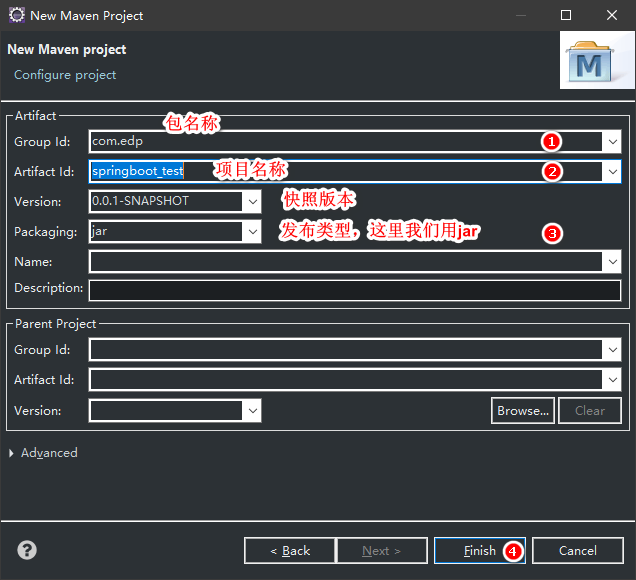Click the 'New Maven project' heading
The image size is (636, 580).
click(67, 49)
